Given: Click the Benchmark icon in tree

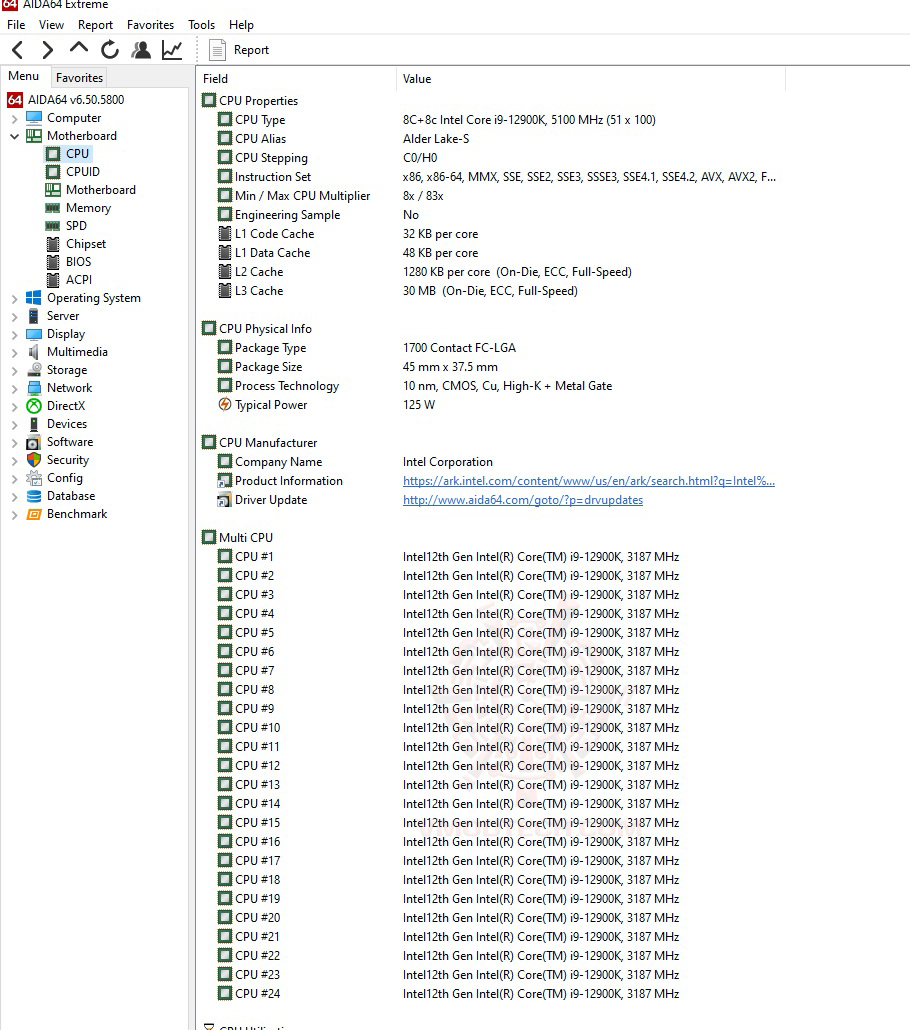Looking at the screenshot, I should 34,514.
